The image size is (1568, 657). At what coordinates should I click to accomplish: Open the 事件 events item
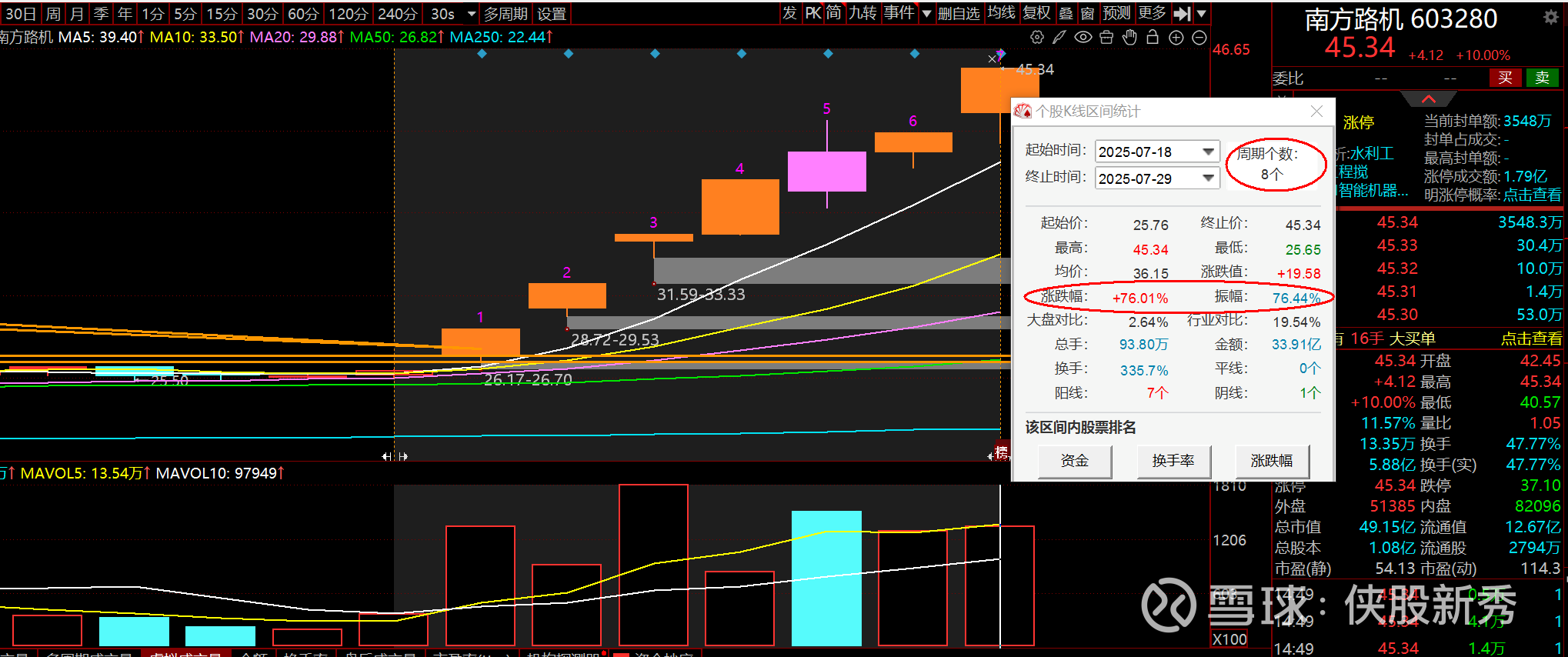tap(899, 13)
